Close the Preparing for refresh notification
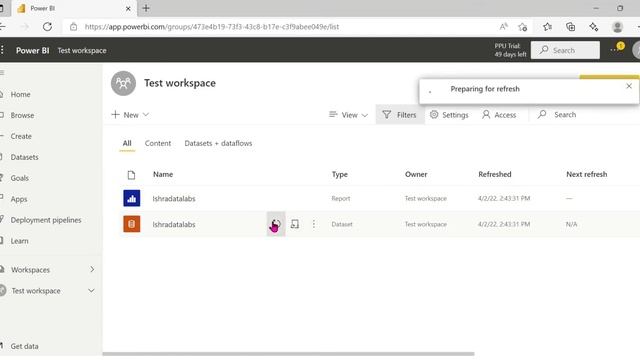 coord(629,86)
